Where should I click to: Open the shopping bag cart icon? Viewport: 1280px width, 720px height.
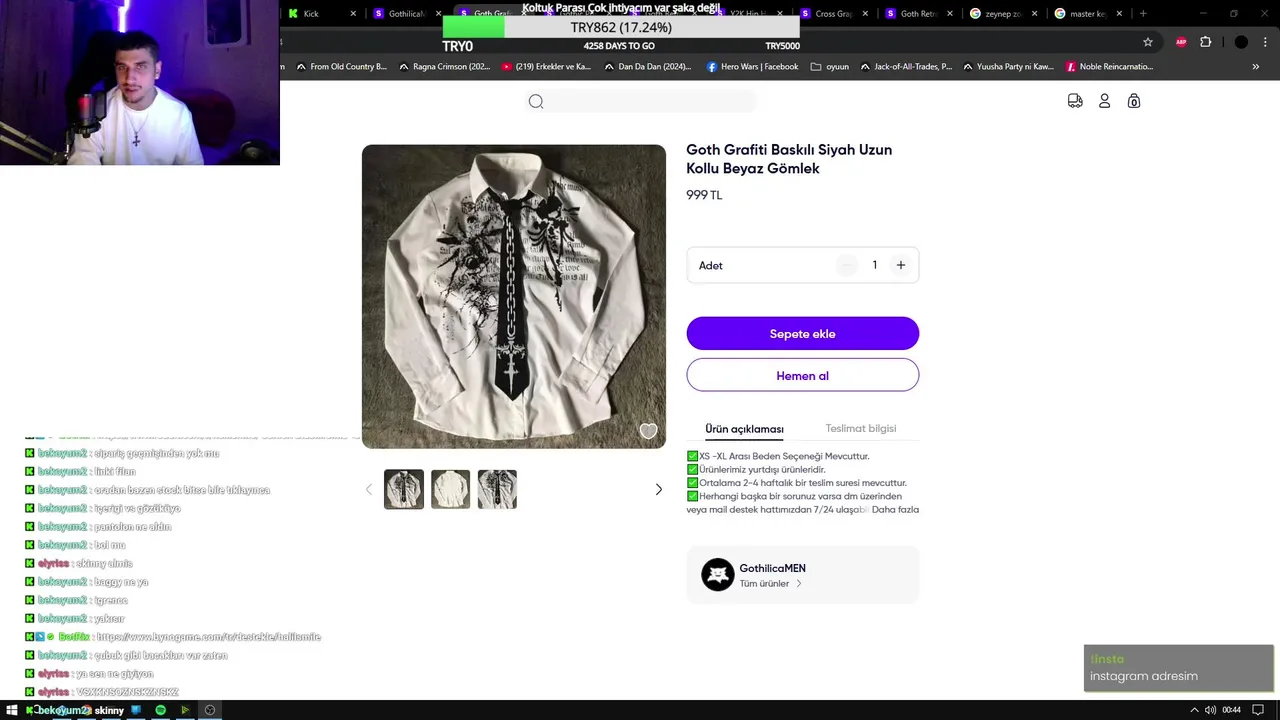(1133, 101)
